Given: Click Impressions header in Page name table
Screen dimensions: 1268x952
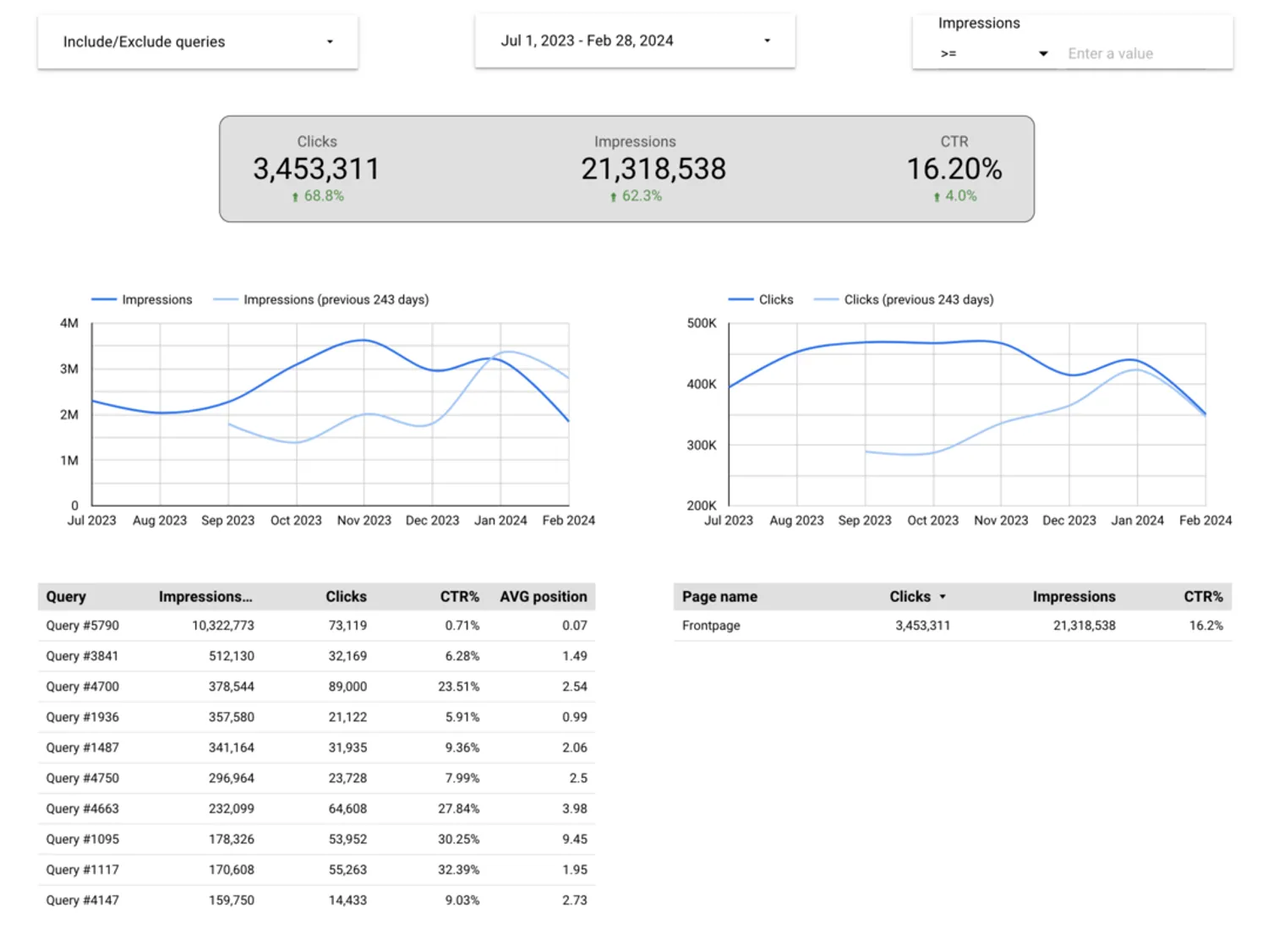Looking at the screenshot, I should click(x=1074, y=597).
